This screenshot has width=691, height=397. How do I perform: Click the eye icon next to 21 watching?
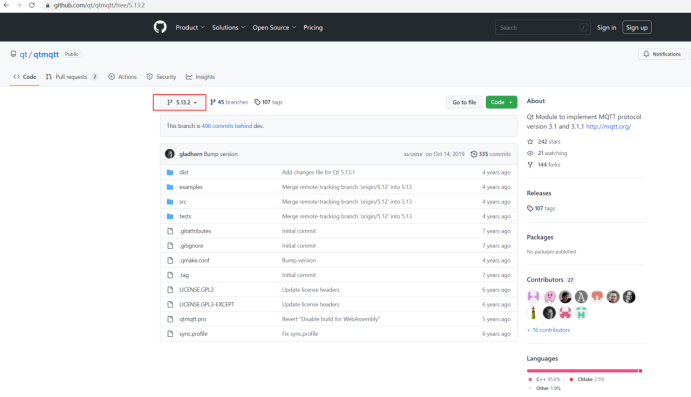pyautogui.click(x=530, y=153)
